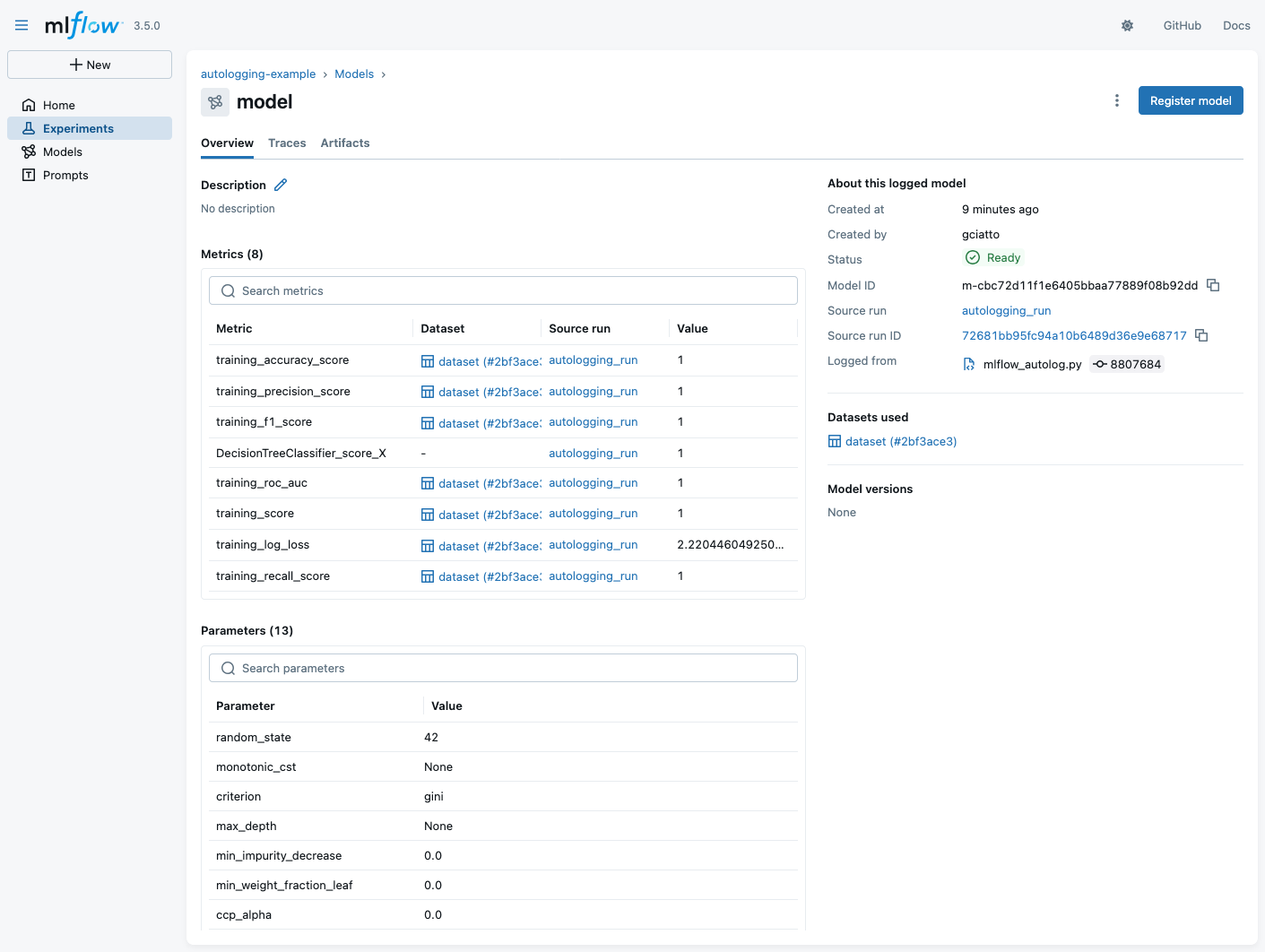Open the New dropdown button

pyautogui.click(x=90, y=65)
